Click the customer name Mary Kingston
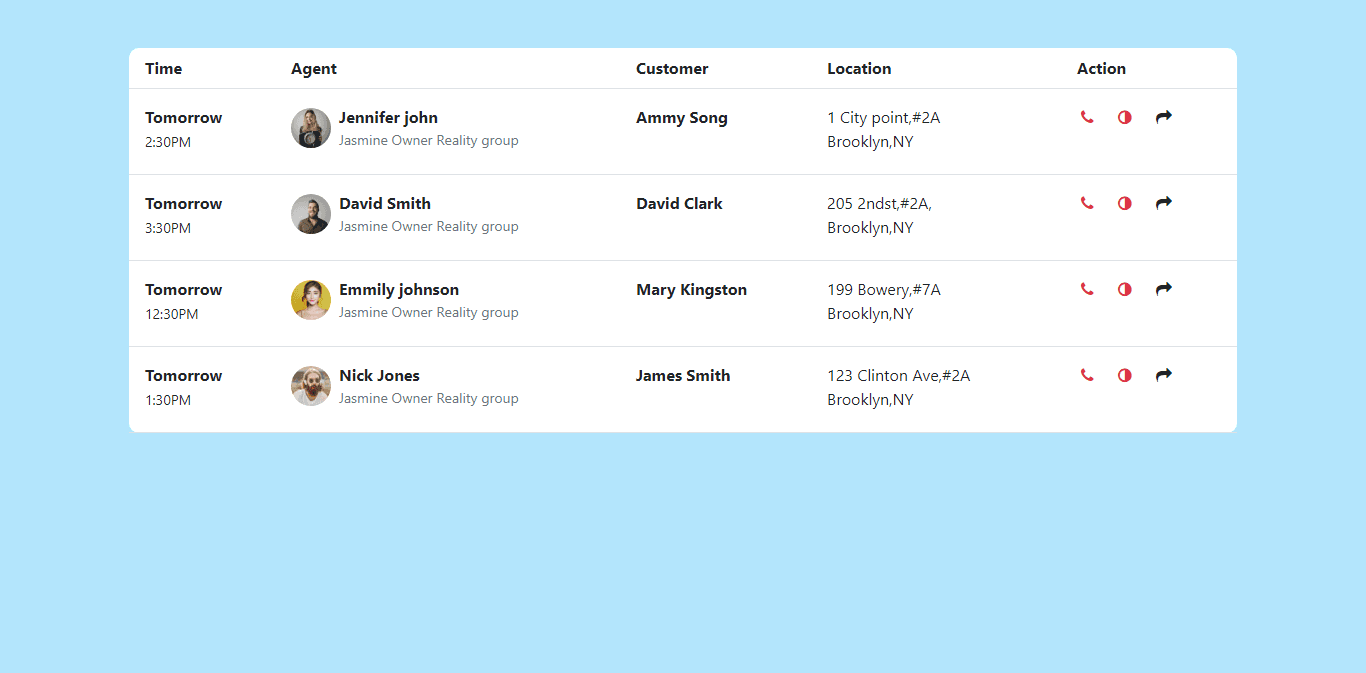Screen dimensions: 1366x673 [691, 289]
